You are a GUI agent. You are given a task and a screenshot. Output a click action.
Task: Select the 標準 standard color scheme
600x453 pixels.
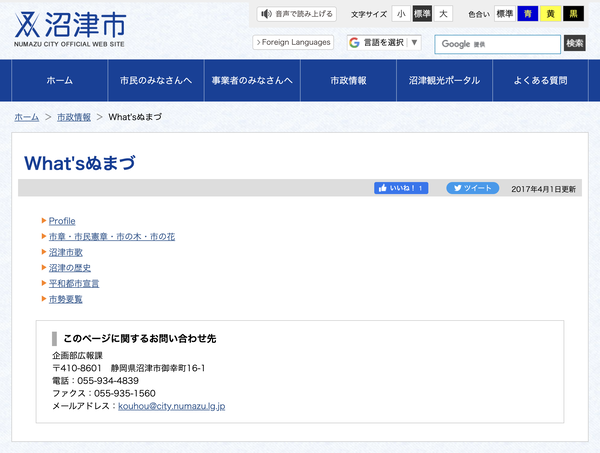coord(505,14)
